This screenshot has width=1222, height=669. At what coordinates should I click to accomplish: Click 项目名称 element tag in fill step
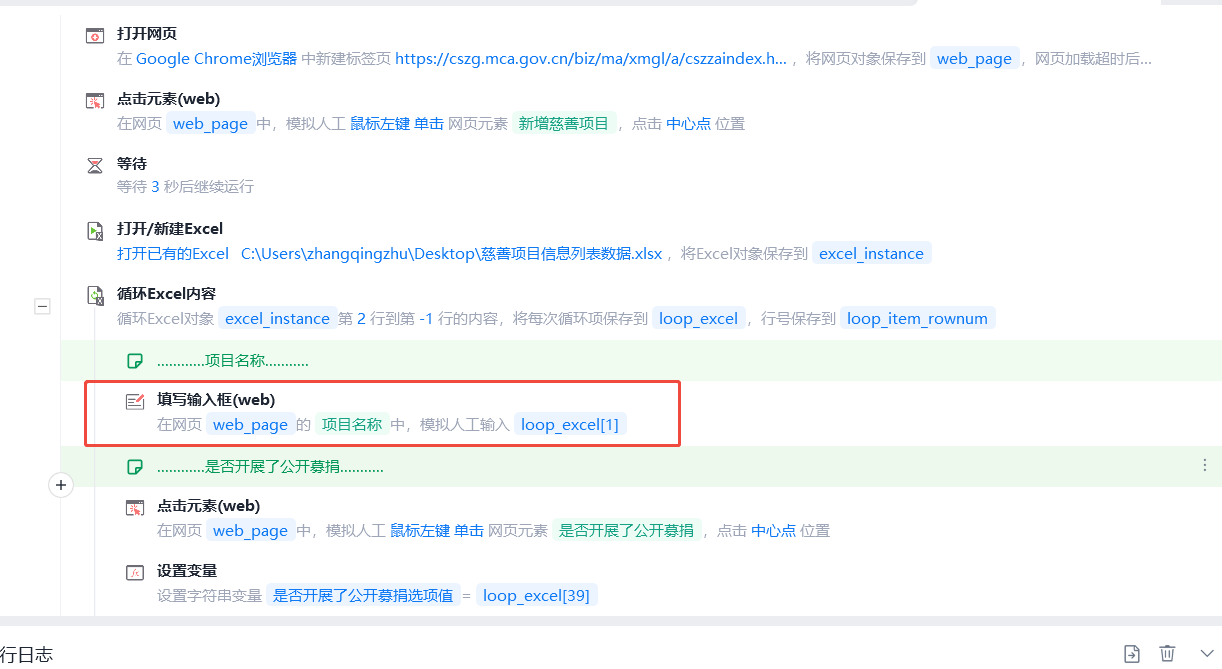pos(350,424)
